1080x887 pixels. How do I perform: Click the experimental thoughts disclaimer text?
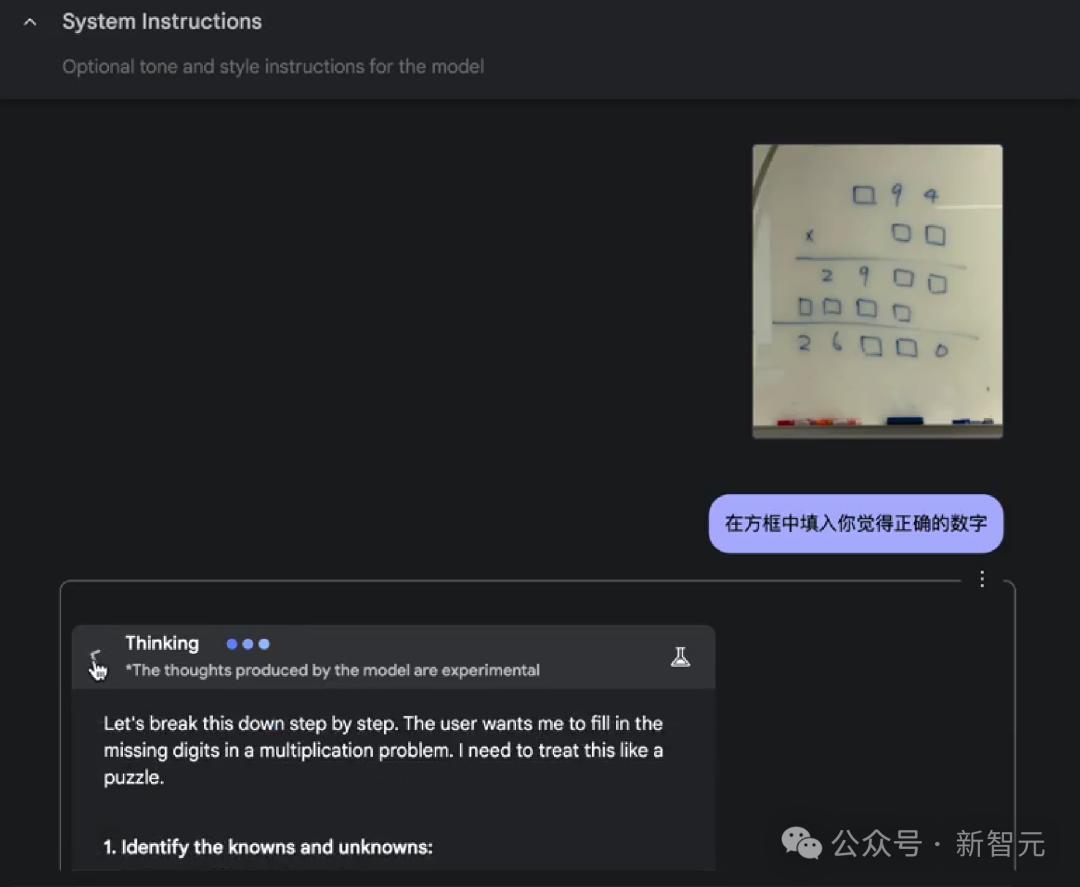pos(332,670)
